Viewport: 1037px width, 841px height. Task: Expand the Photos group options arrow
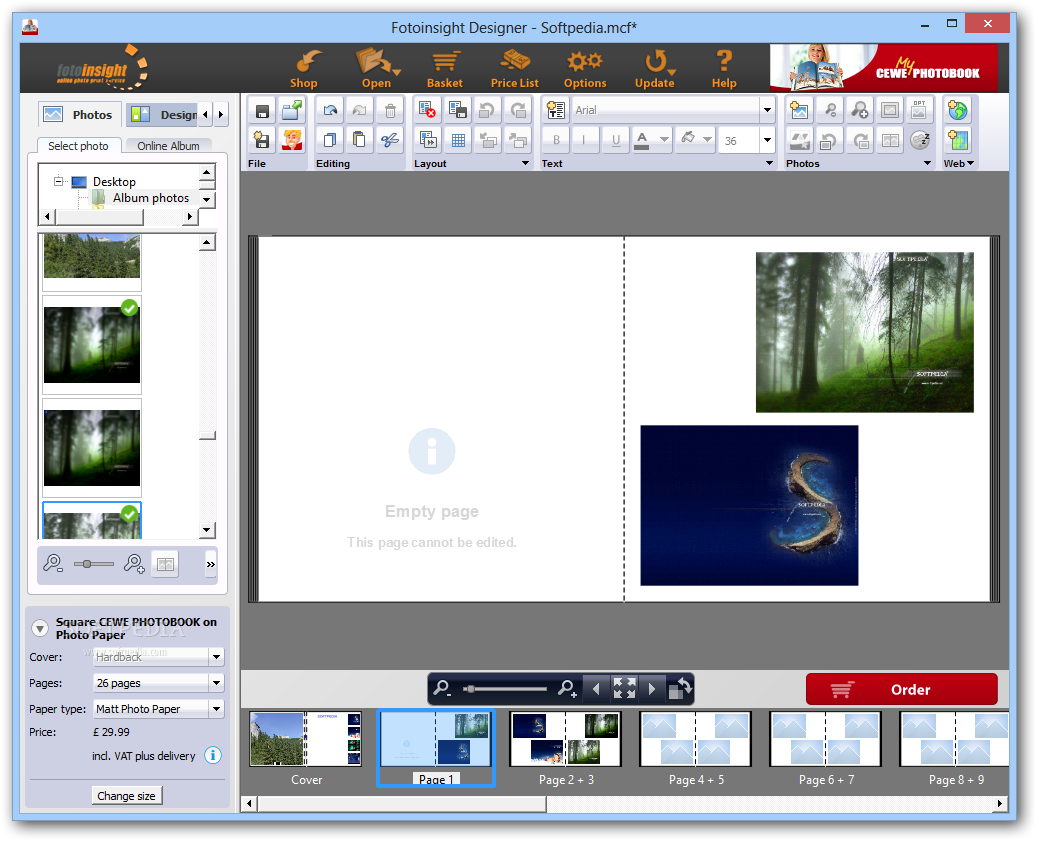(x=927, y=163)
